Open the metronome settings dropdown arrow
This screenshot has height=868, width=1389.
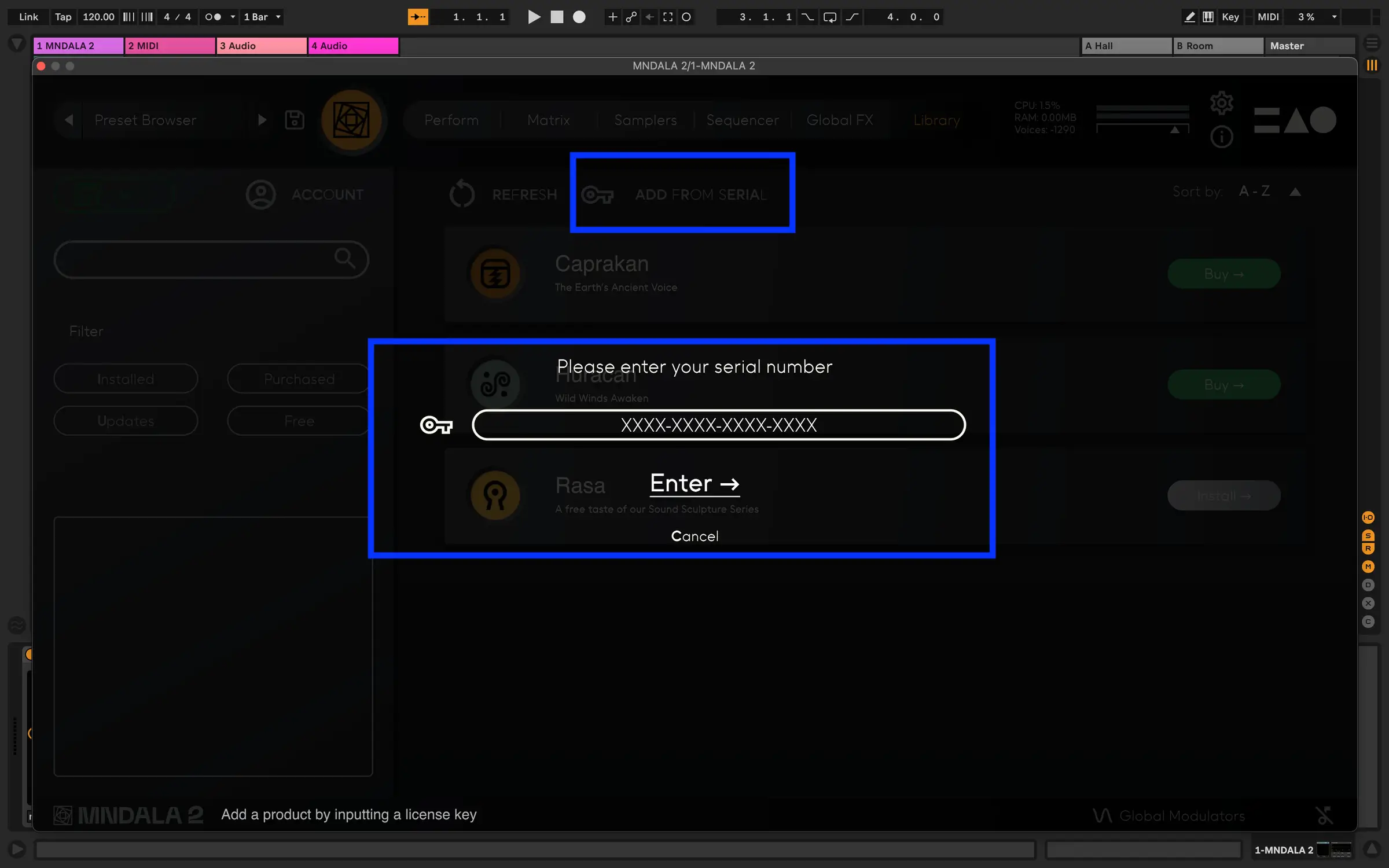tap(233, 17)
